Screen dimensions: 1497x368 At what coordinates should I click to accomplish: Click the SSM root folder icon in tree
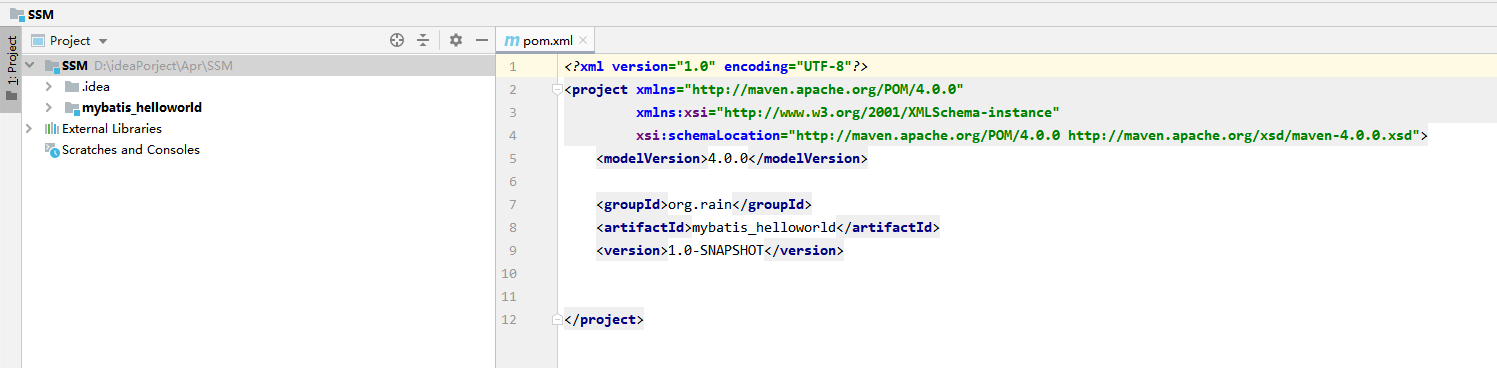[x=52, y=65]
